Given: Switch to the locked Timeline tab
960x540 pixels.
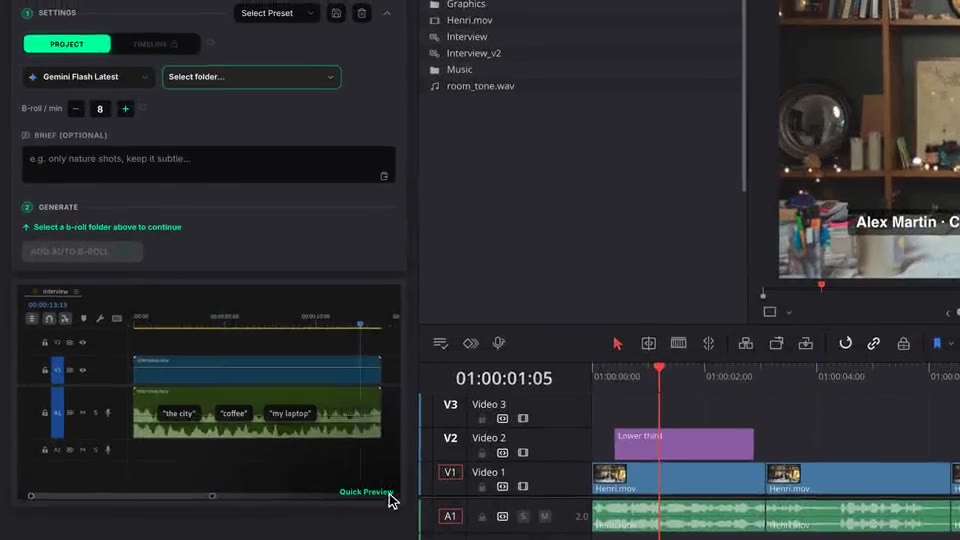Looking at the screenshot, I should 156,44.
